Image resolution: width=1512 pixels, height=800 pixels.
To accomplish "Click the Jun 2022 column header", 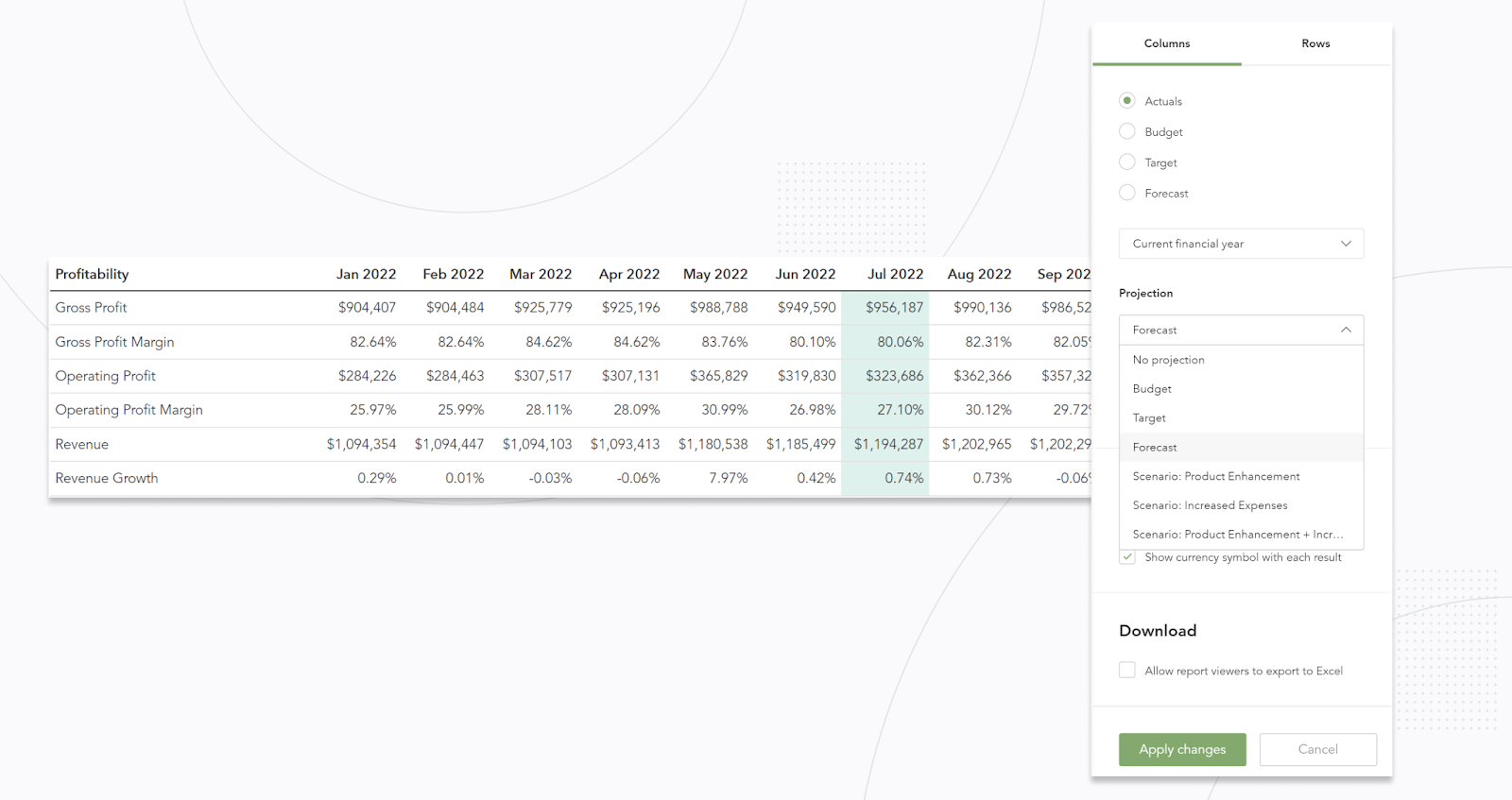I will pyautogui.click(x=805, y=274).
